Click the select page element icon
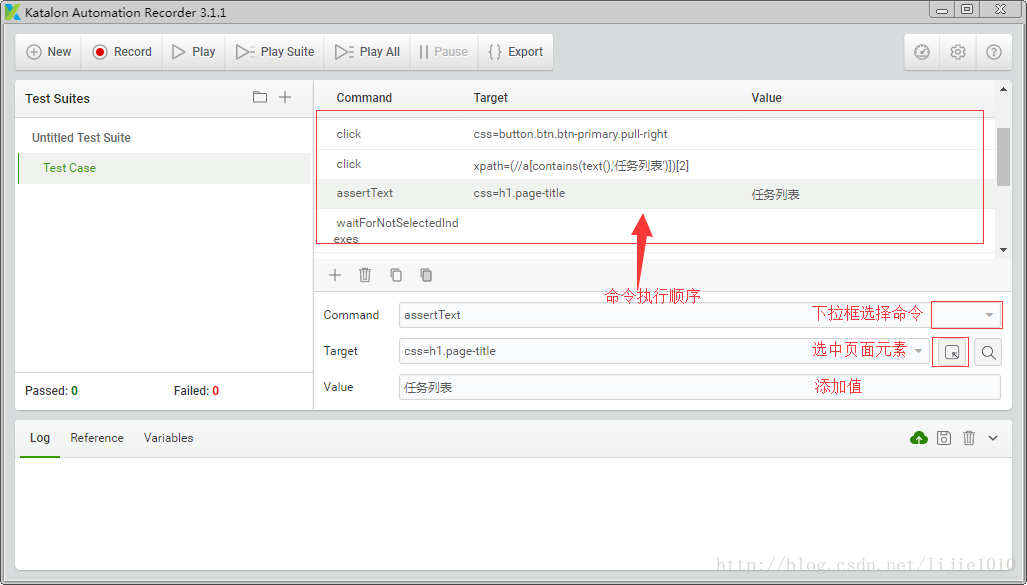The height and width of the screenshot is (585, 1027). pyautogui.click(x=952, y=352)
